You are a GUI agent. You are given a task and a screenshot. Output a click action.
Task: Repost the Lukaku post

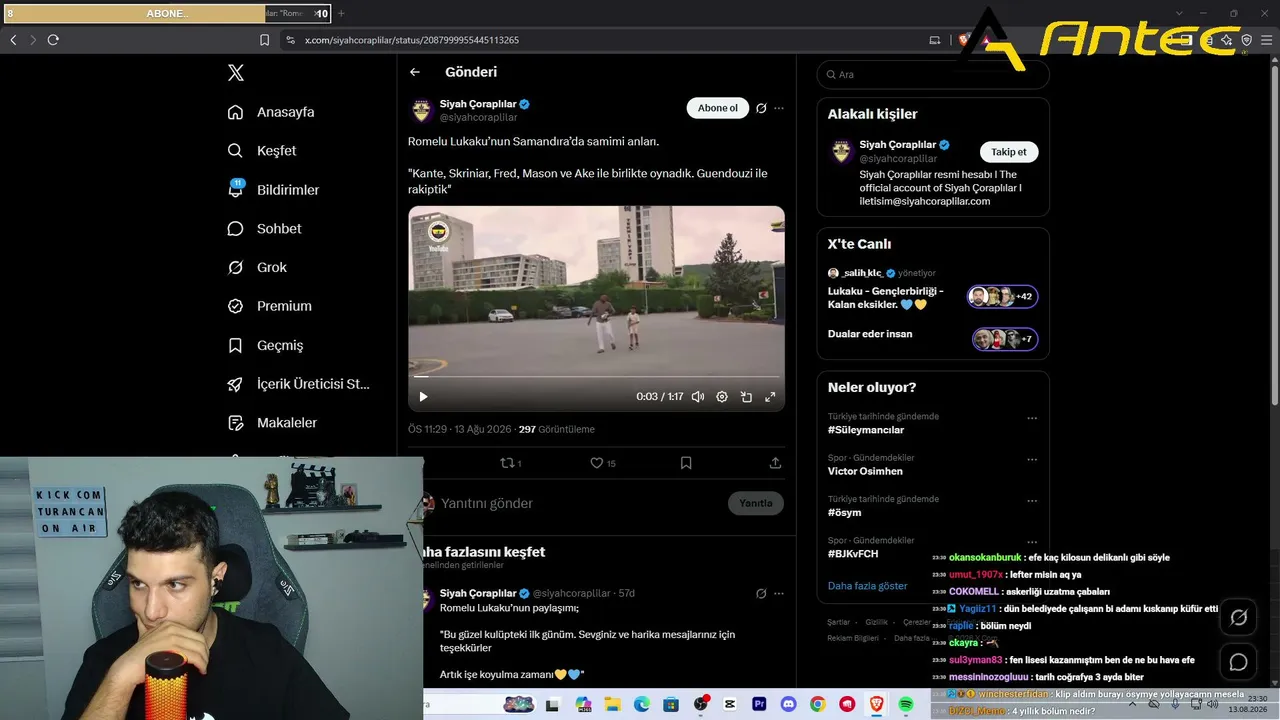click(x=510, y=463)
